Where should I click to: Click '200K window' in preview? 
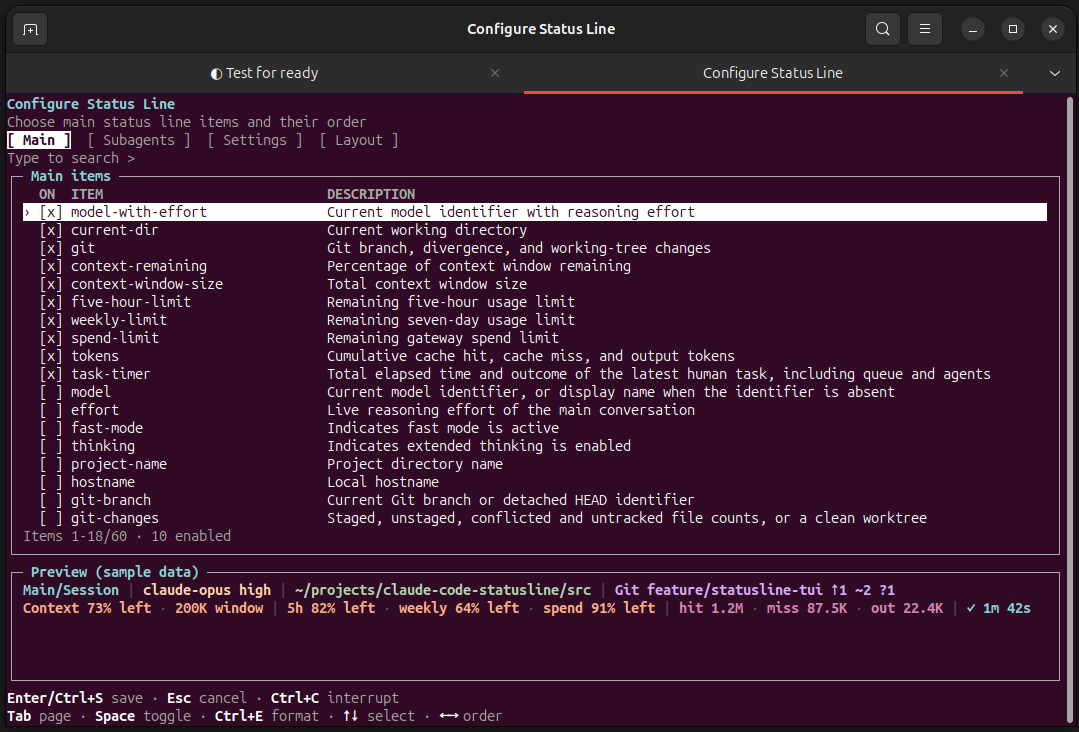tap(219, 608)
